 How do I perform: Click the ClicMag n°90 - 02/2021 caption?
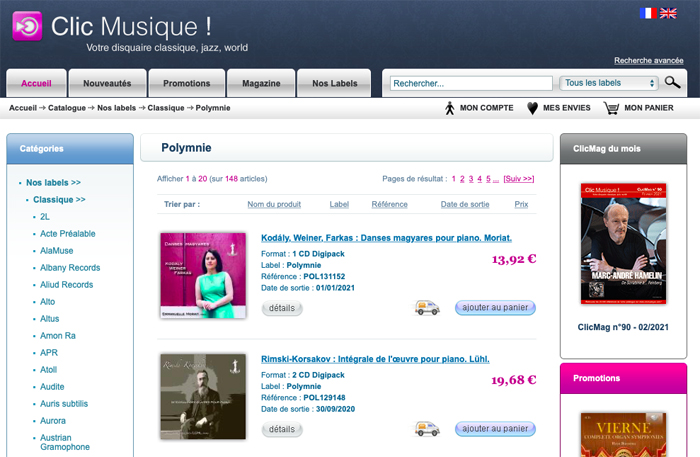pos(623,327)
